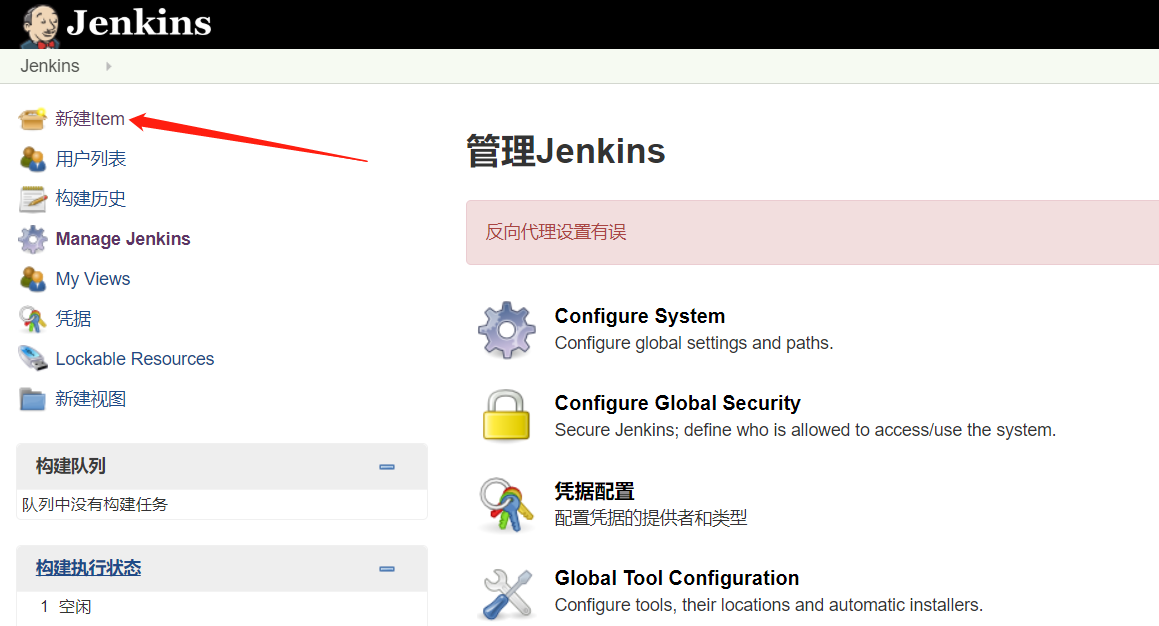1159x626 pixels.
Task: Click the Manage Jenkins gear icon in sidebar
Action: click(33, 239)
